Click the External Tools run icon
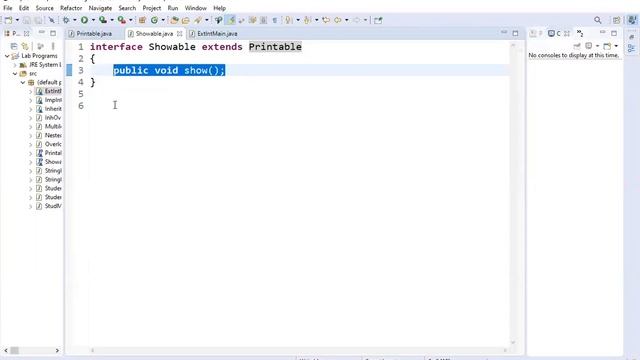 [122, 20]
